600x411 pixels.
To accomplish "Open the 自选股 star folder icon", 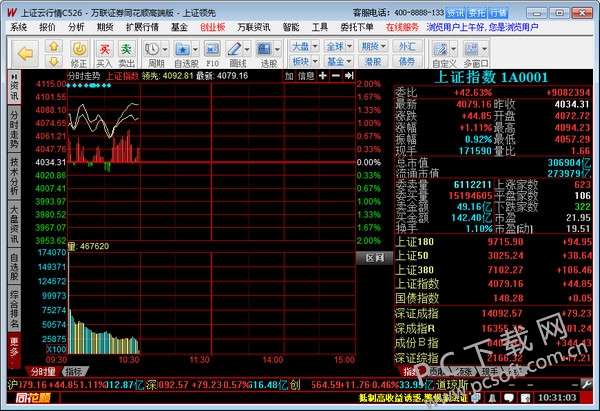I will click(182, 49).
